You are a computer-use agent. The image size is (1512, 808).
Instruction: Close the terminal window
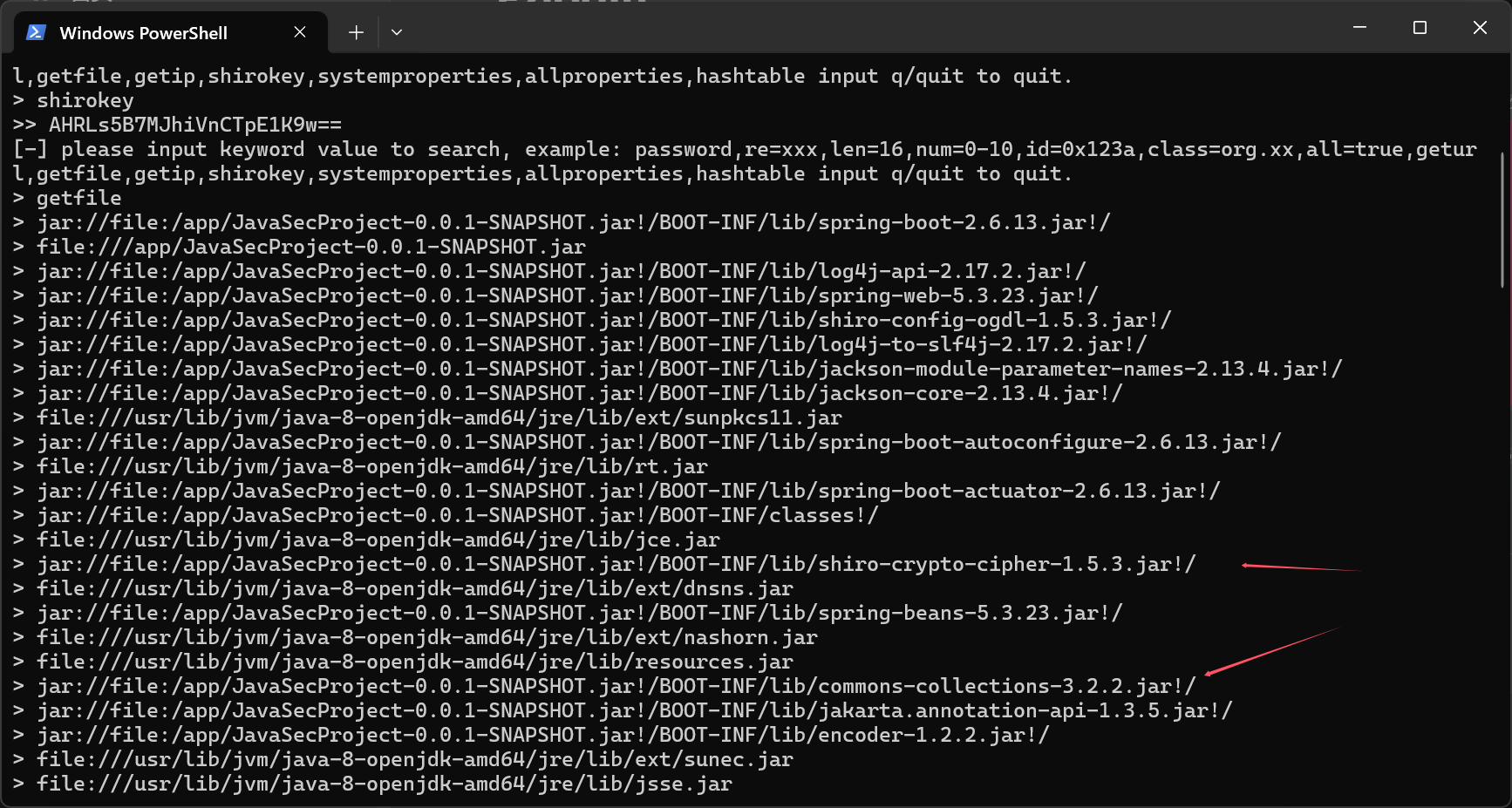(x=1480, y=28)
